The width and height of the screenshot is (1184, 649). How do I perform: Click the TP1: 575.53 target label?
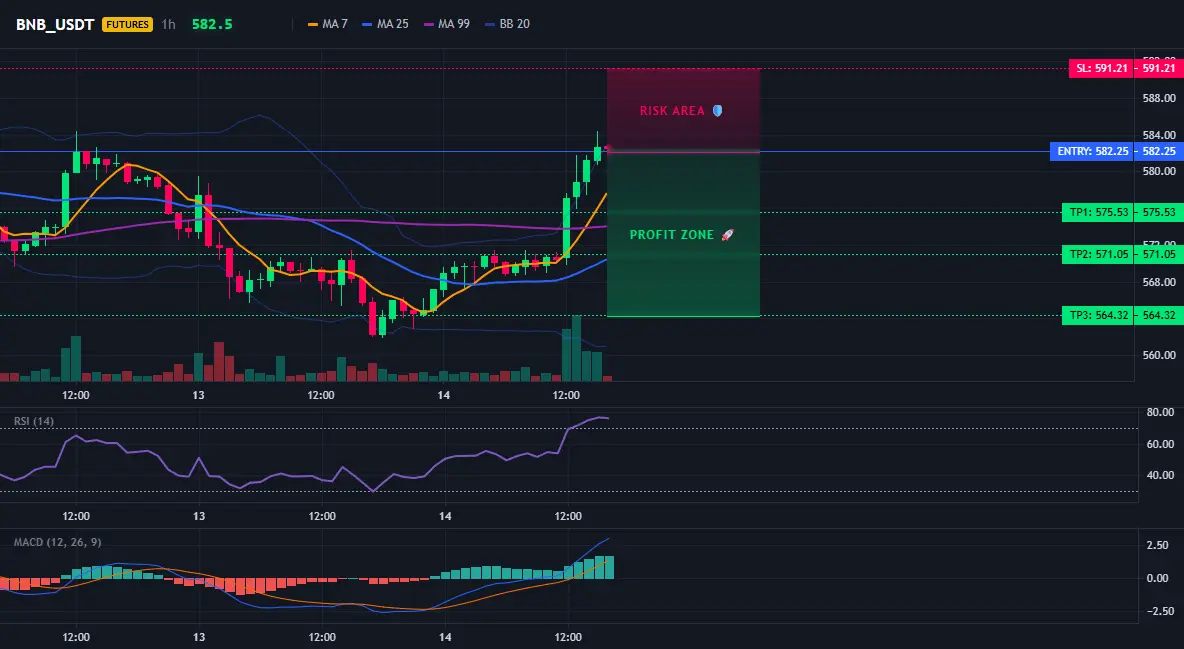(1098, 212)
